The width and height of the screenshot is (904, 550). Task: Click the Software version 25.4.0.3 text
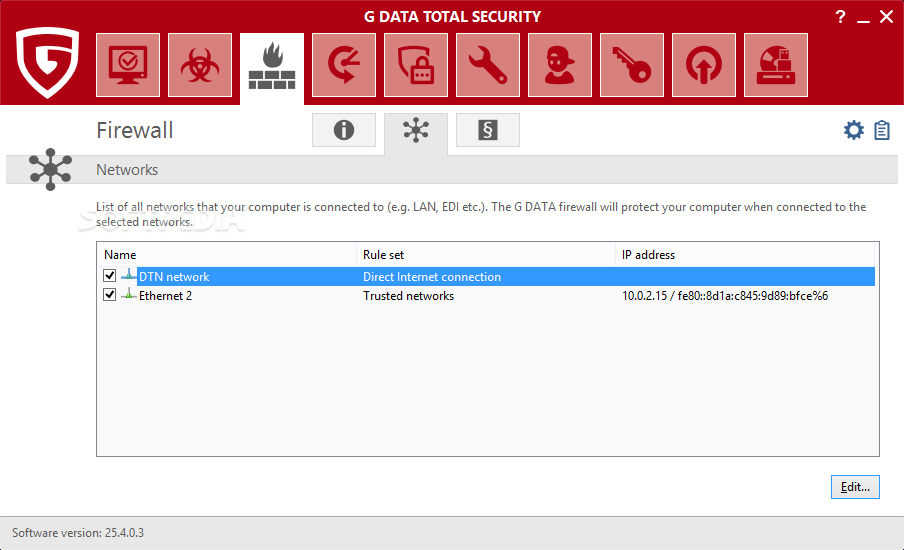tap(78, 533)
